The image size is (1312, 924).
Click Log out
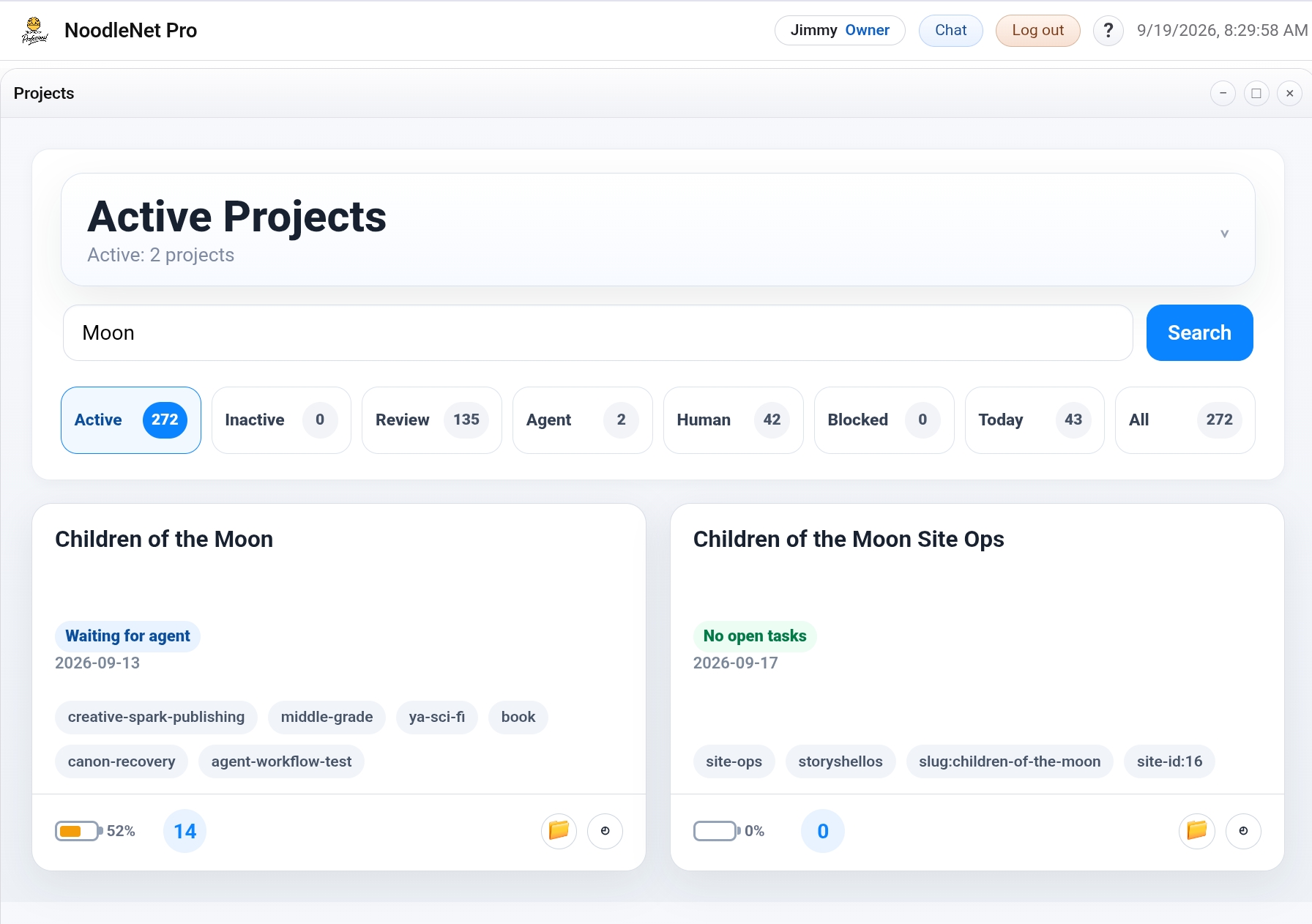pos(1038,31)
